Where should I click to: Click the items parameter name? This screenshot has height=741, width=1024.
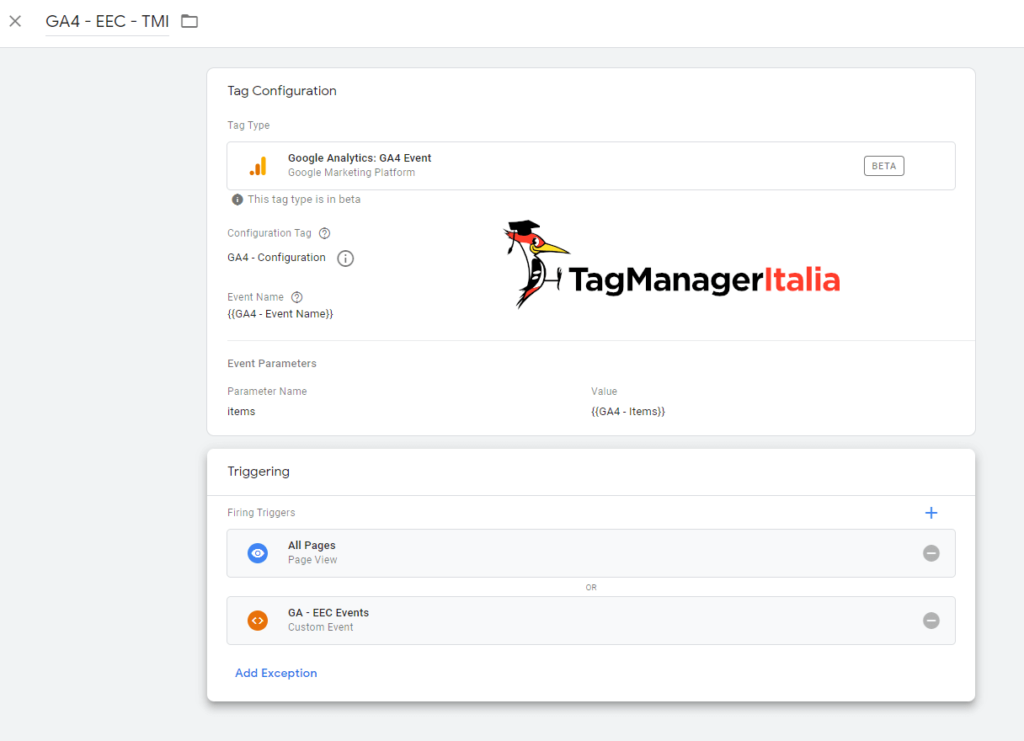click(241, 411)
